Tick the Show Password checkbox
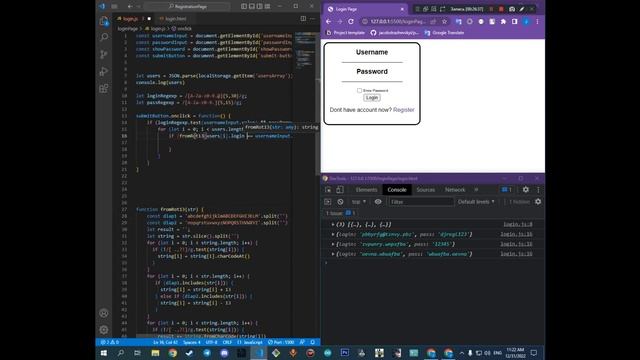Screen dimensions: 640x360 point(359,90)
